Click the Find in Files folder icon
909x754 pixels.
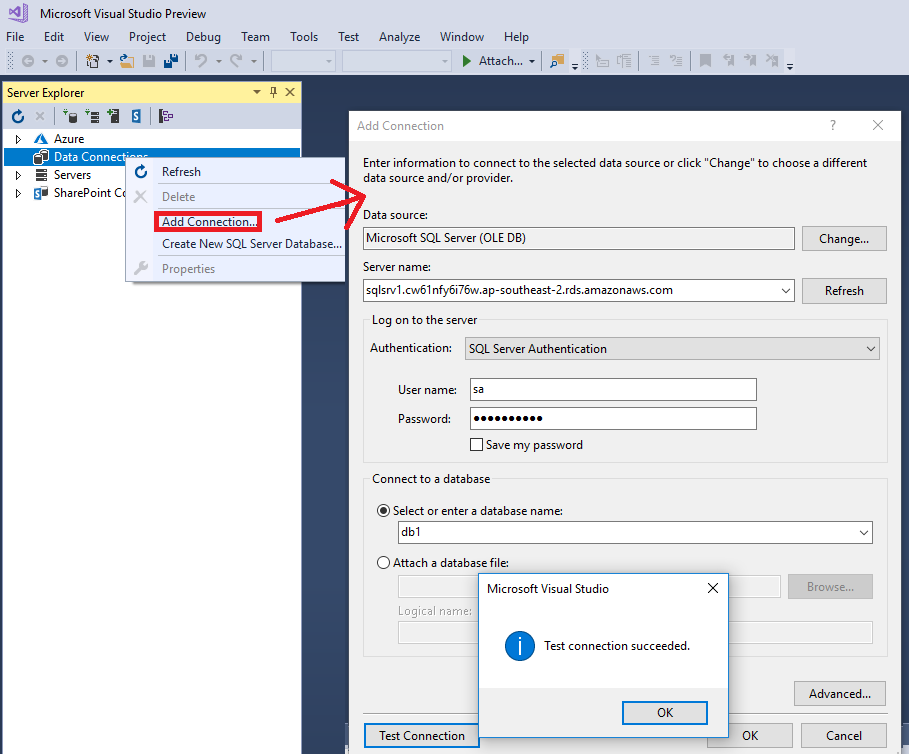point(557,61)
